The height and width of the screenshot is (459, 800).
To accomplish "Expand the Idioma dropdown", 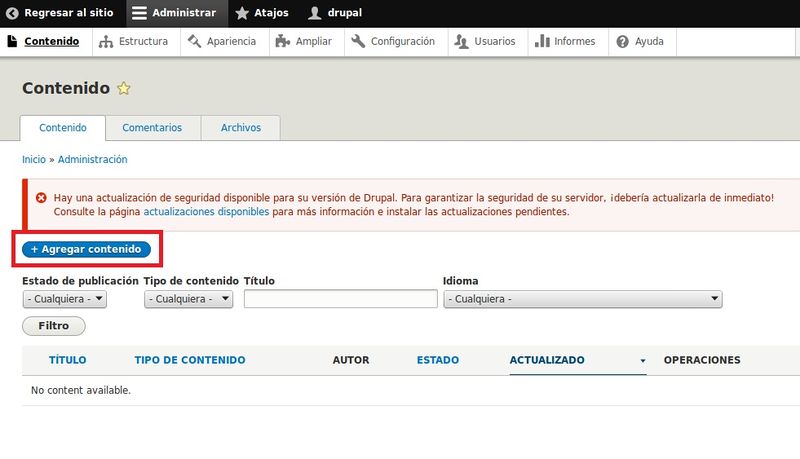I will 583,299.
